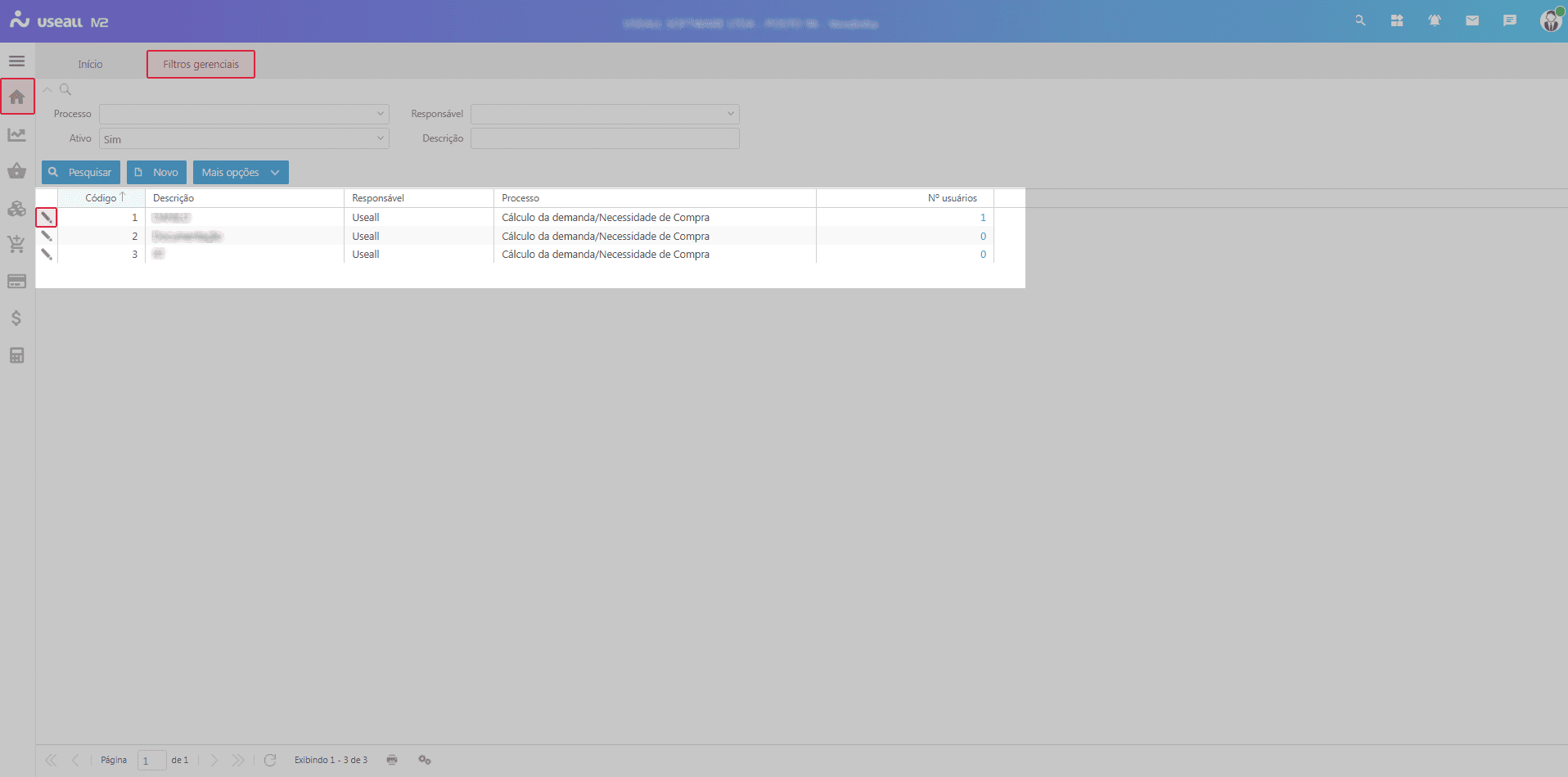
Task: Click the Novo button
Action: coord(156,173)
